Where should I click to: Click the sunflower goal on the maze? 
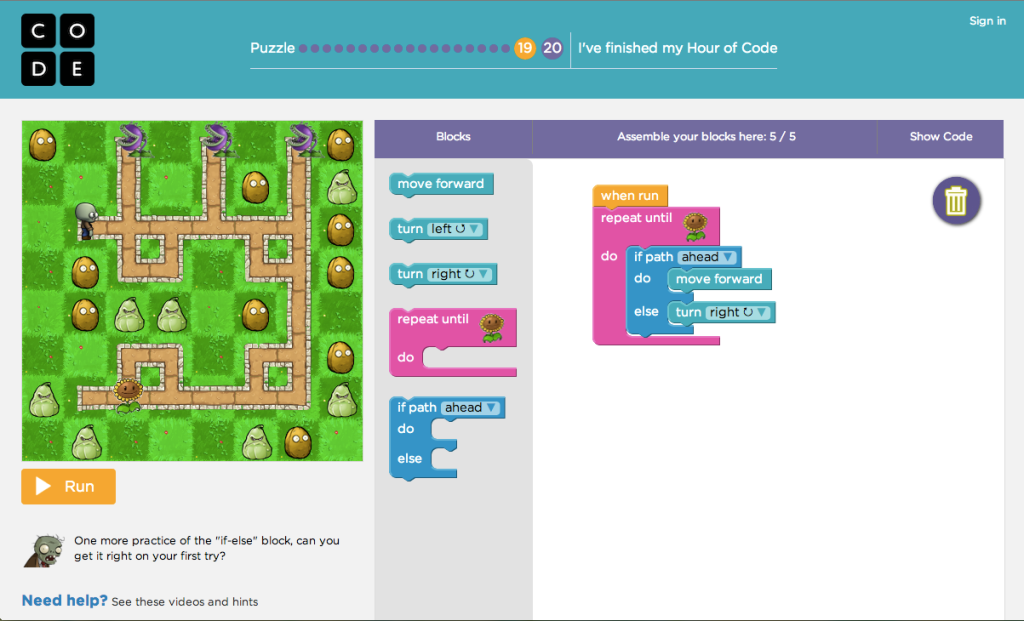[x=127, y=393]
